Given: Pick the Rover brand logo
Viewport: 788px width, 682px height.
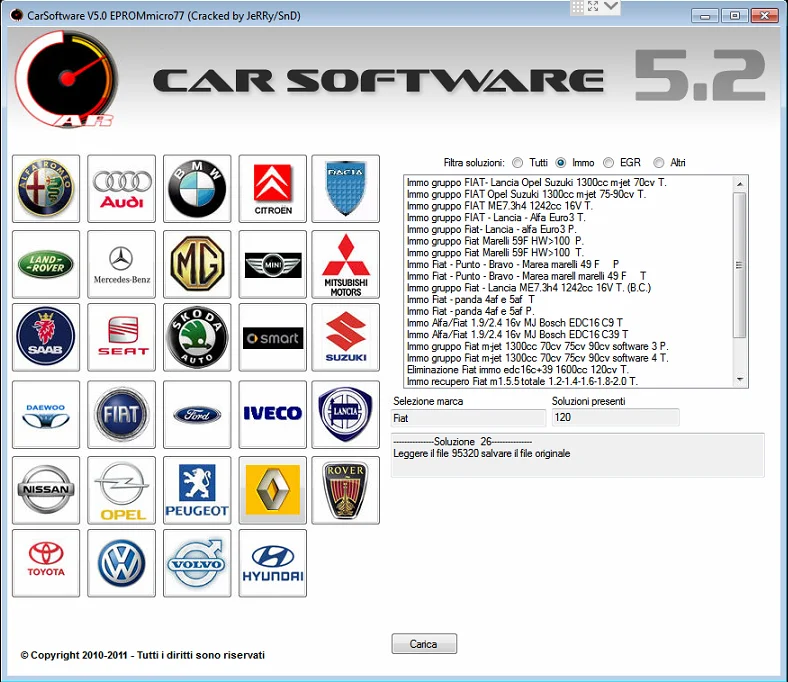Looking at the screenshot, I should pos(345,490).
